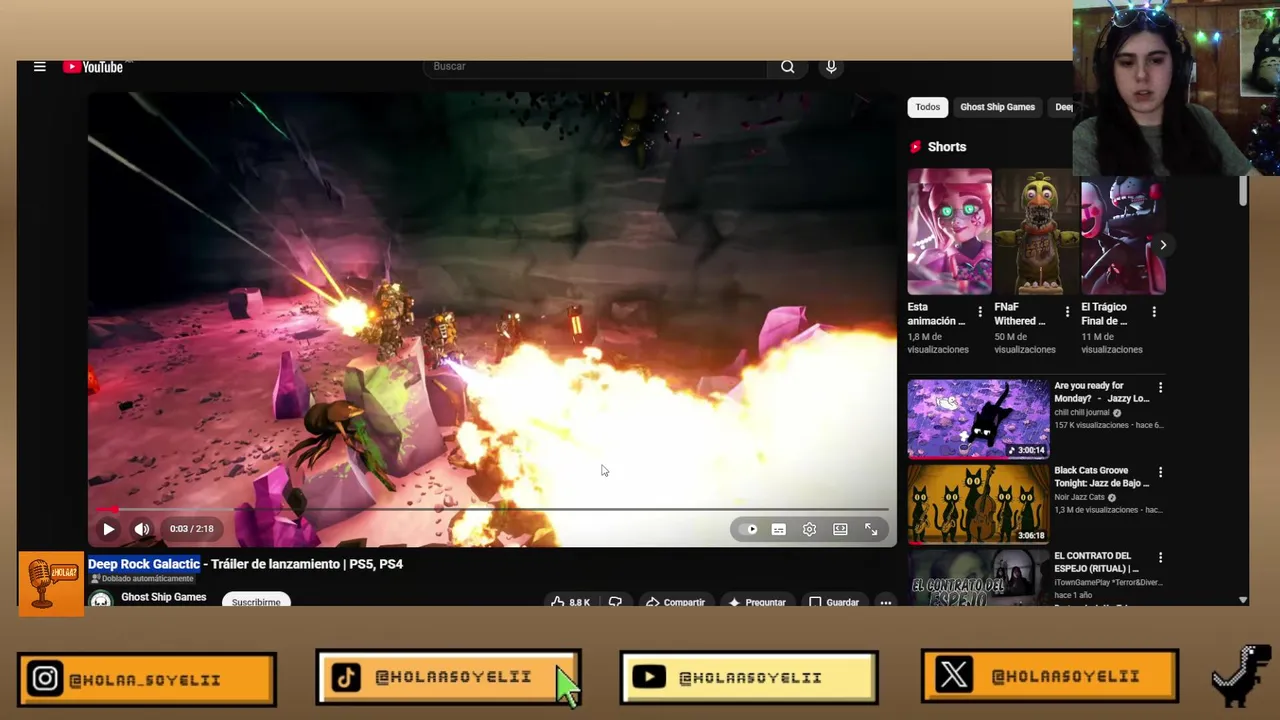The height and width of the screenshot is (720, 1280).
Task: Click the pixel dinosaur icon
Action: [x=1242, y=676]
